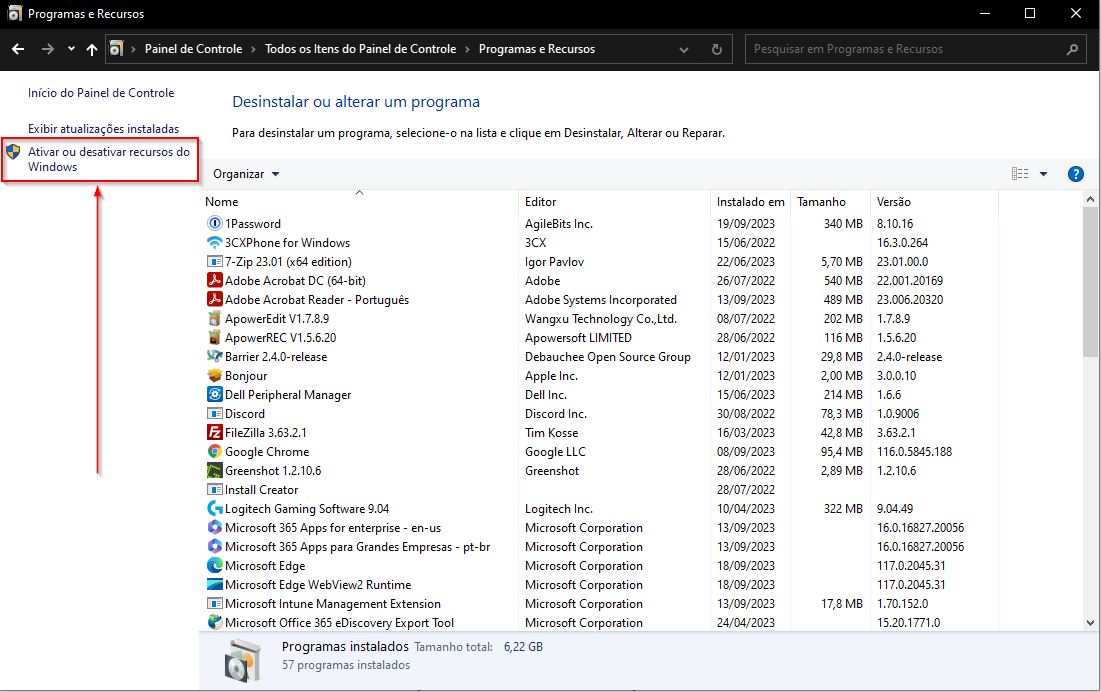Image resolution: width=1101 pixels, height=692 pixels.
Task: Navigate to Todos os Itens do Painel de Controle
Action: tap(360, 49)
